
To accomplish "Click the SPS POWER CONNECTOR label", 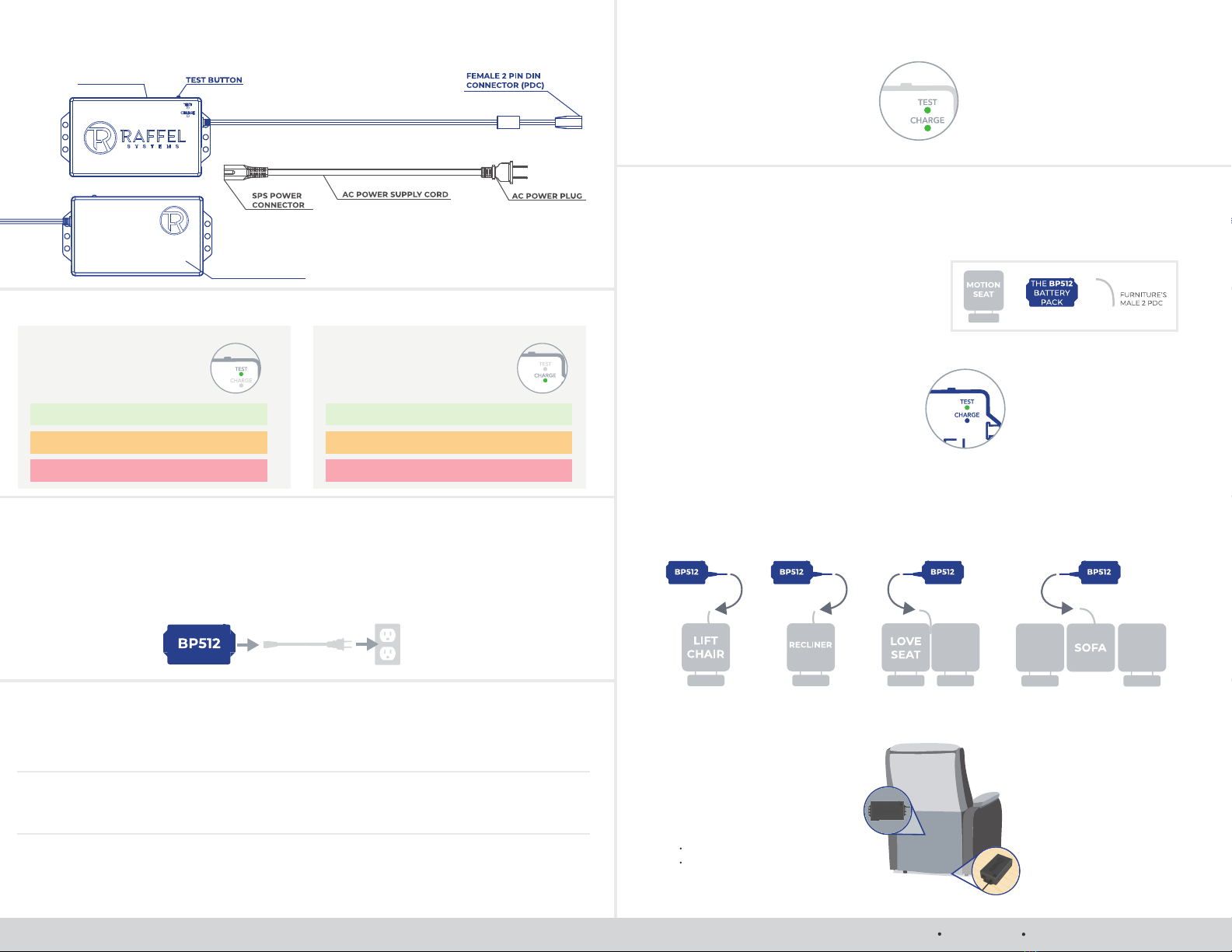I will (x=277, y=201).
